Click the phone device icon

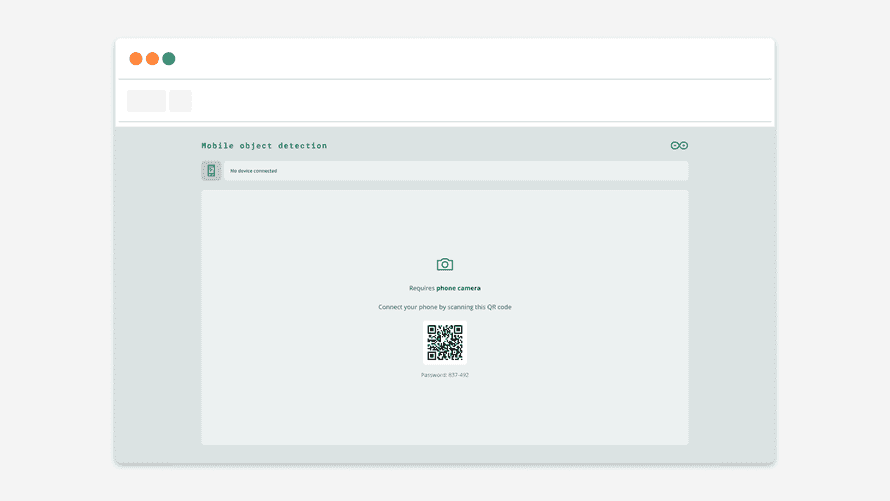(x=211, y=171)
